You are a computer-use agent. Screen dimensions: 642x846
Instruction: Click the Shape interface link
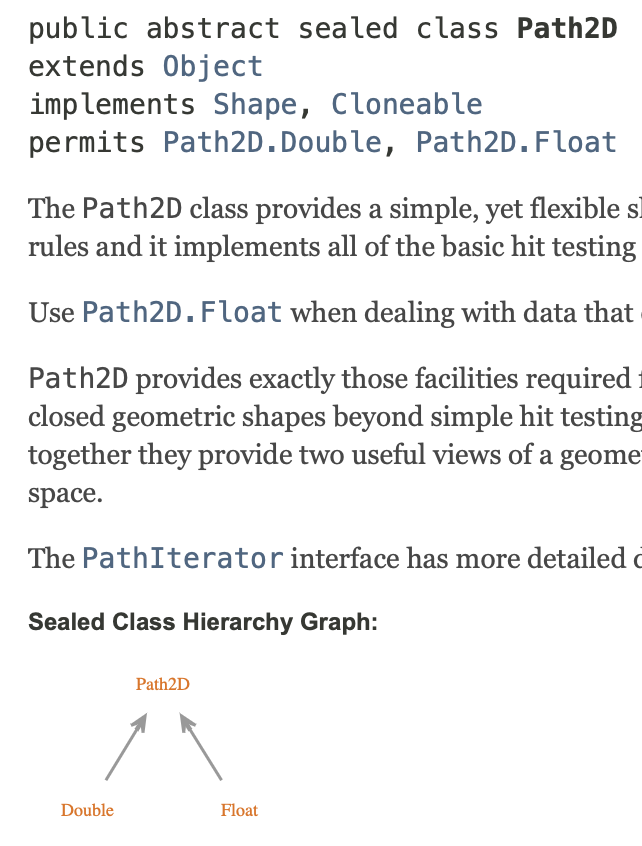pyautogui.click(x=254, y=105)
